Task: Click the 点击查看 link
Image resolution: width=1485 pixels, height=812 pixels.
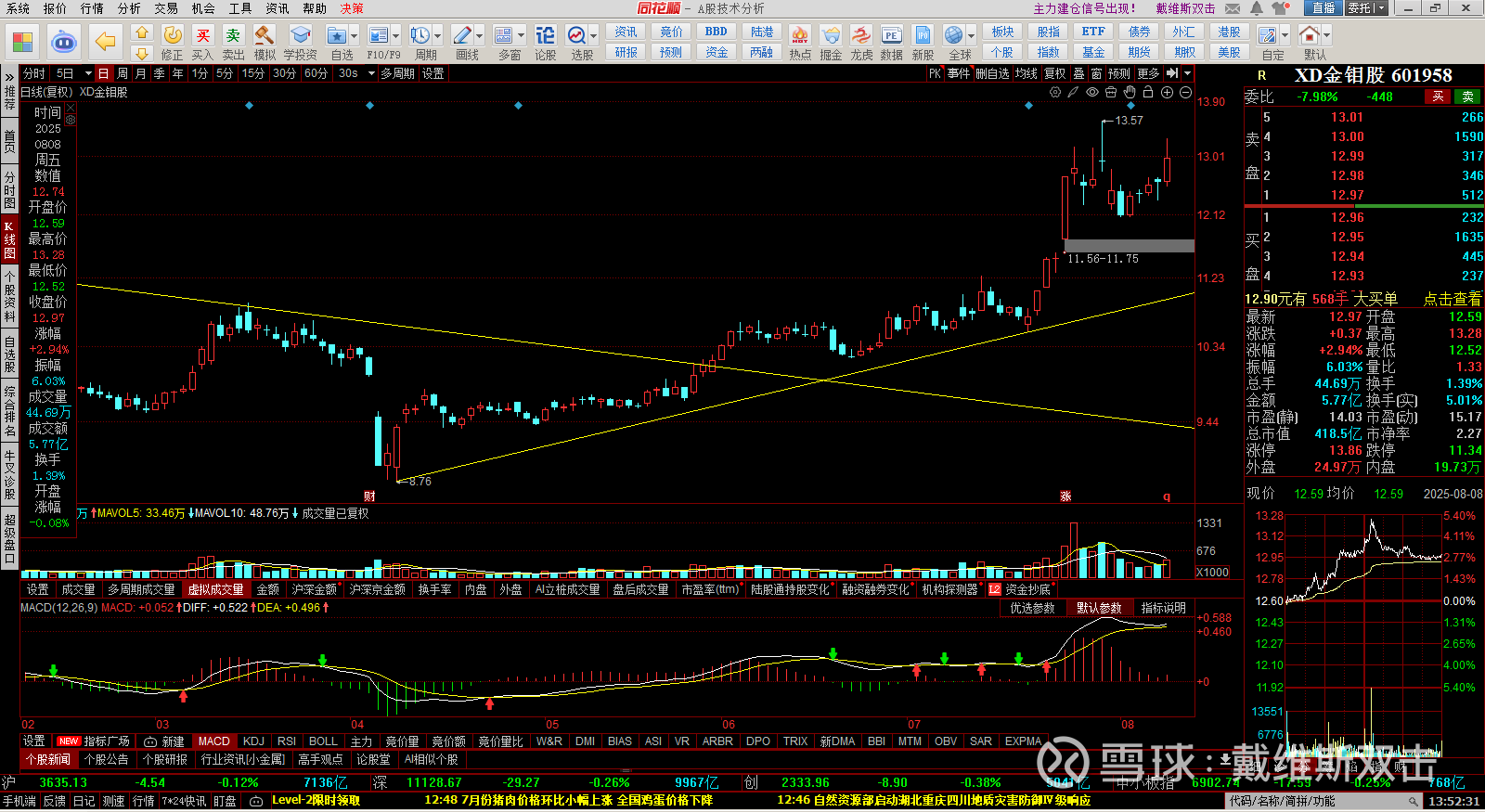Action: pos(1453,299)
